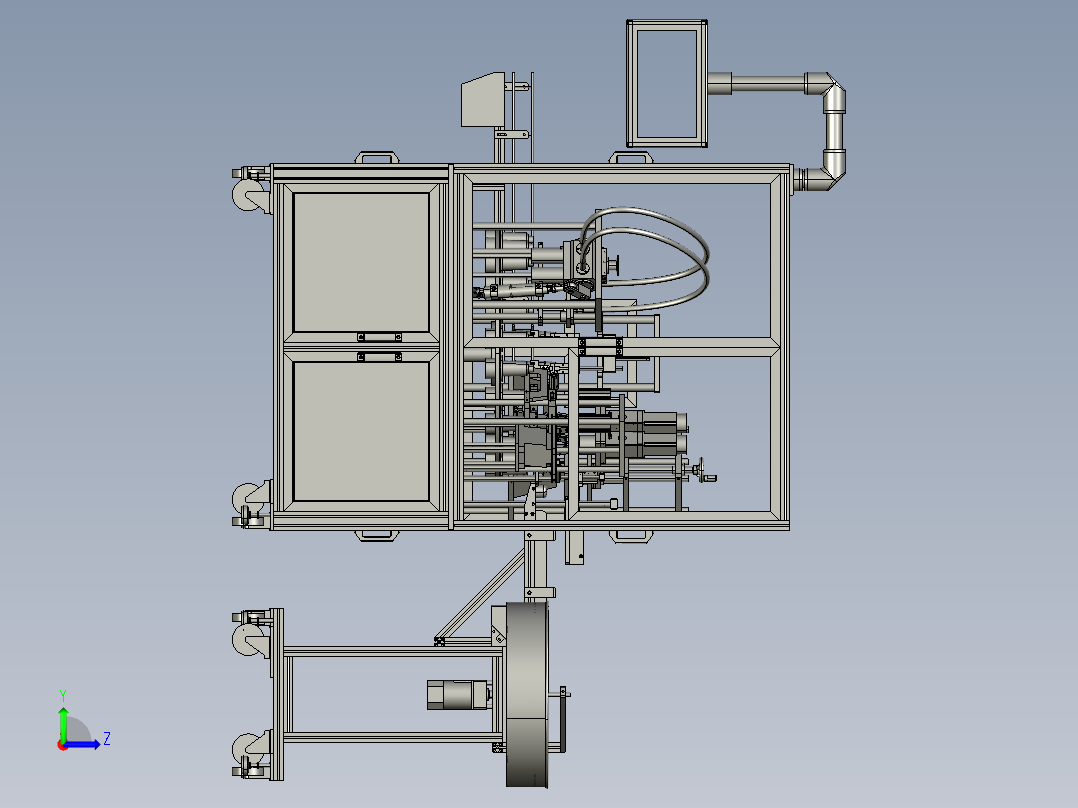Pick the large reel disc on the lower cart
Viewport: 1078px width, 808px height.
(527, 695)
